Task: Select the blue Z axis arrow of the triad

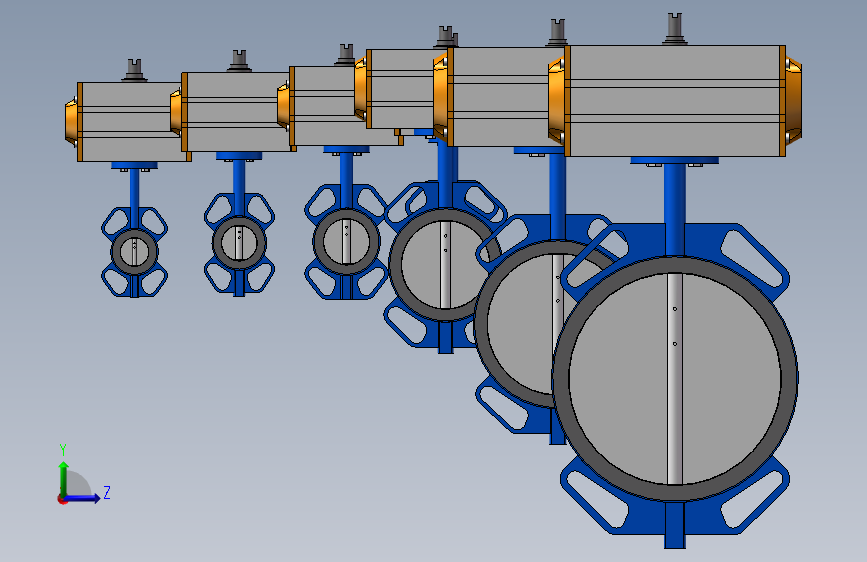Action: (x=84, y=498)
